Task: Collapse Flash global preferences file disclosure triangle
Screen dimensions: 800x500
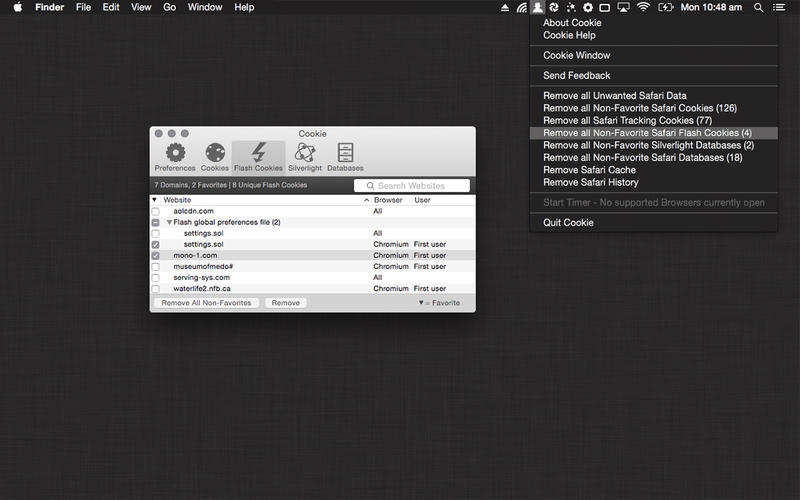Action: [x=169, y=222]
